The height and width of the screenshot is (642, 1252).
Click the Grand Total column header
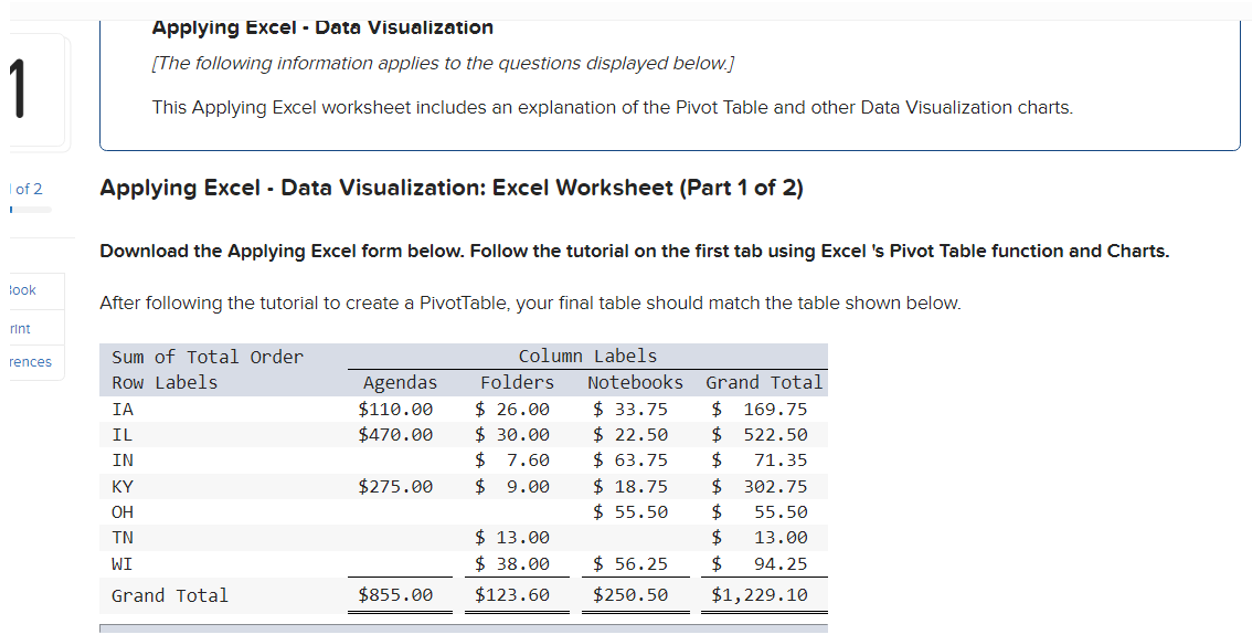[763, 382]
